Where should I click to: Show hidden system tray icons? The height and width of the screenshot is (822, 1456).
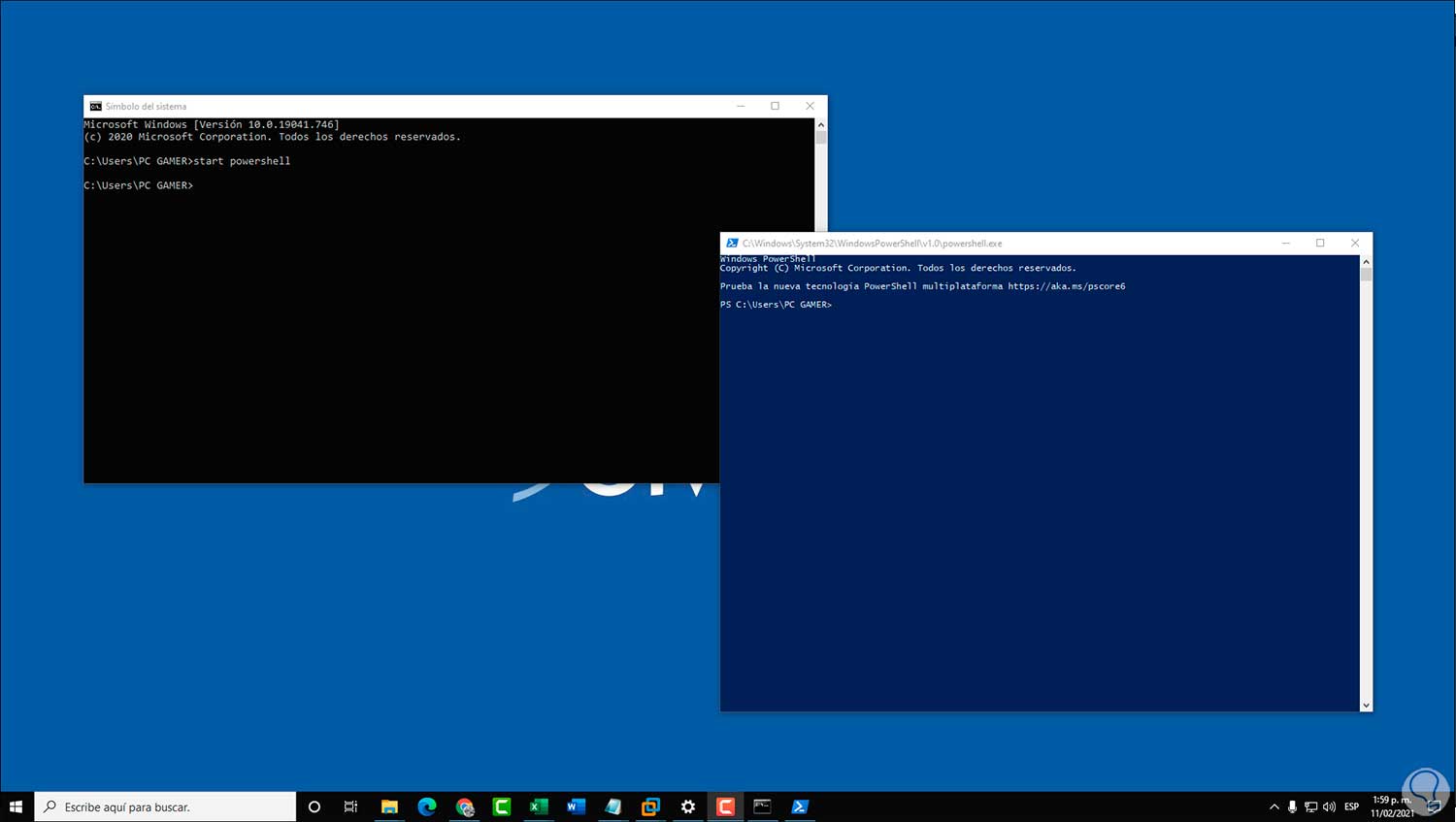coord(1274,806)
